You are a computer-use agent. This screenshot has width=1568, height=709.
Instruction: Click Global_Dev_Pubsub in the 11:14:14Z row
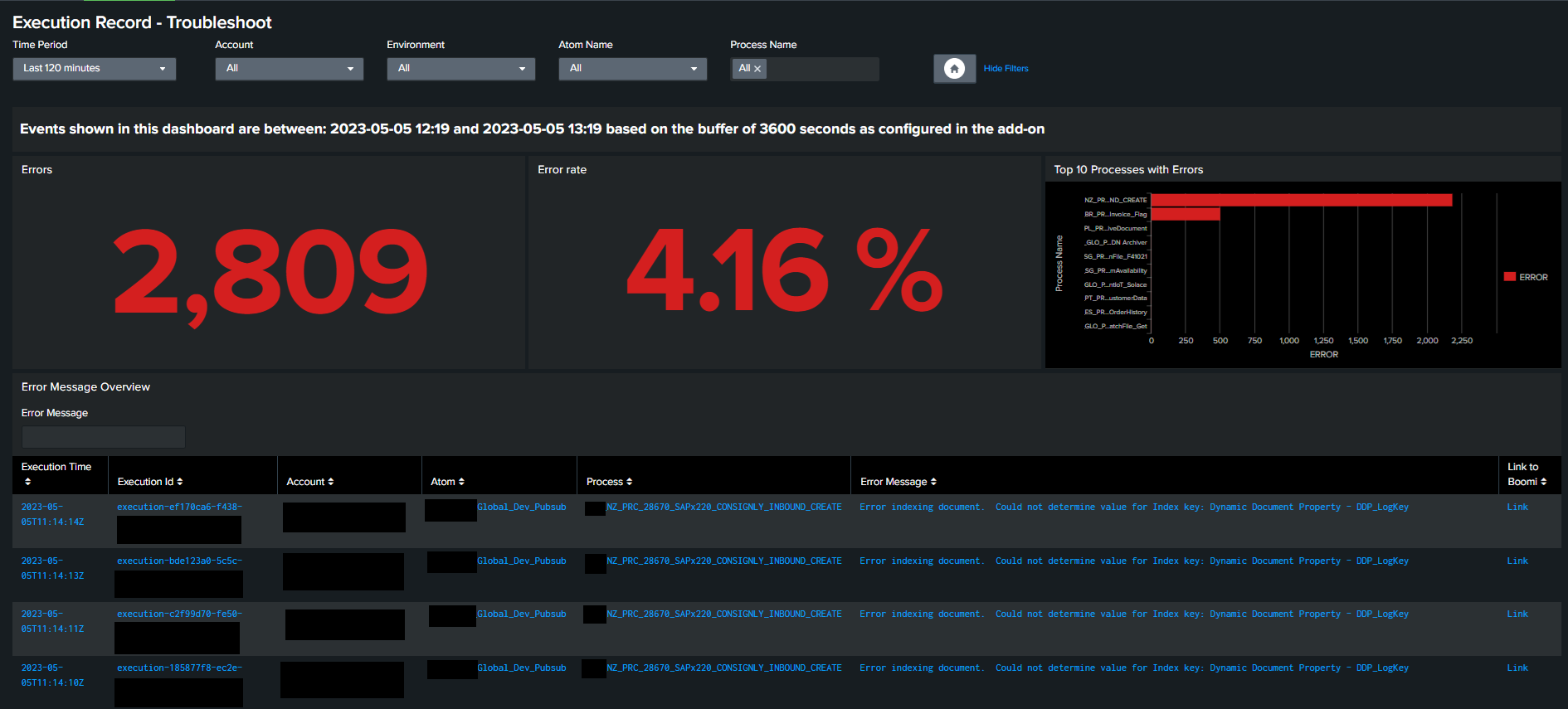[x=521, y=507]
